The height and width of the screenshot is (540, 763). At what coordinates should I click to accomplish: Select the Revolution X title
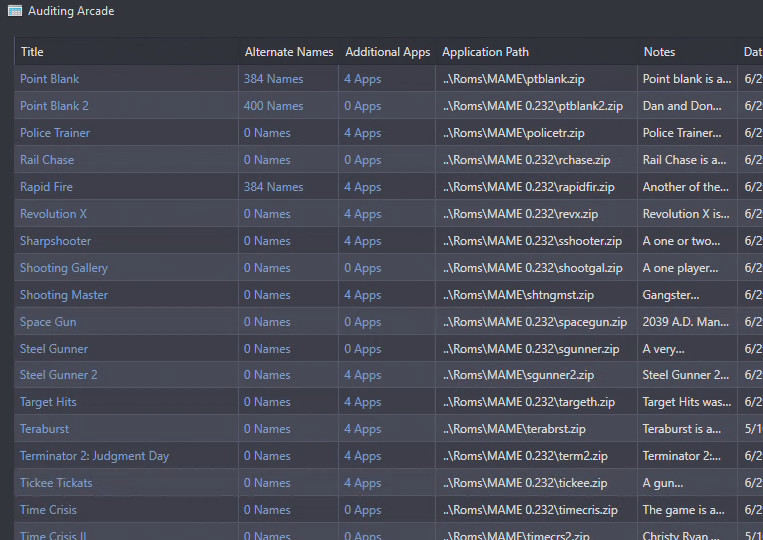[53, 214]
